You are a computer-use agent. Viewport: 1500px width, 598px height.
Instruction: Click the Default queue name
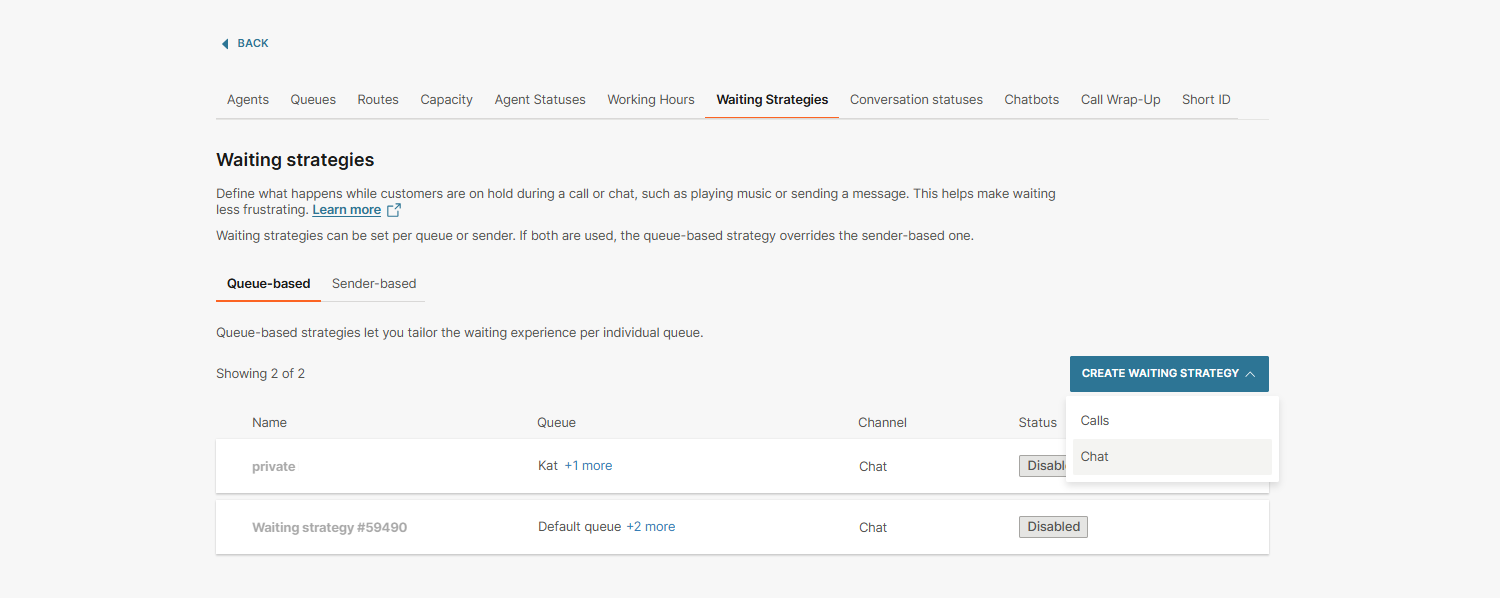click(x=580, y=527)
